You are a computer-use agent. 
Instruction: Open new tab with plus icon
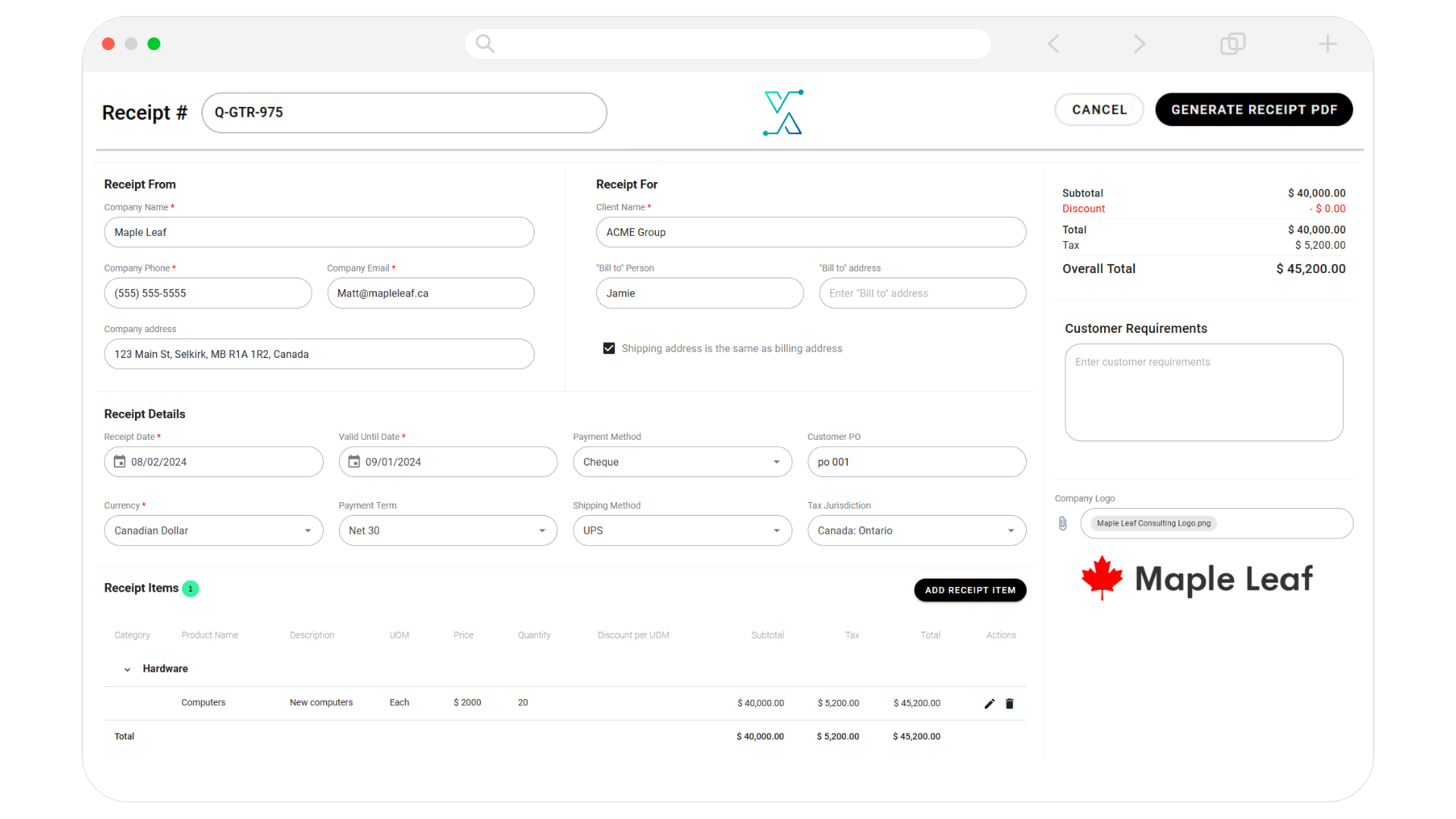point(1327,44)
